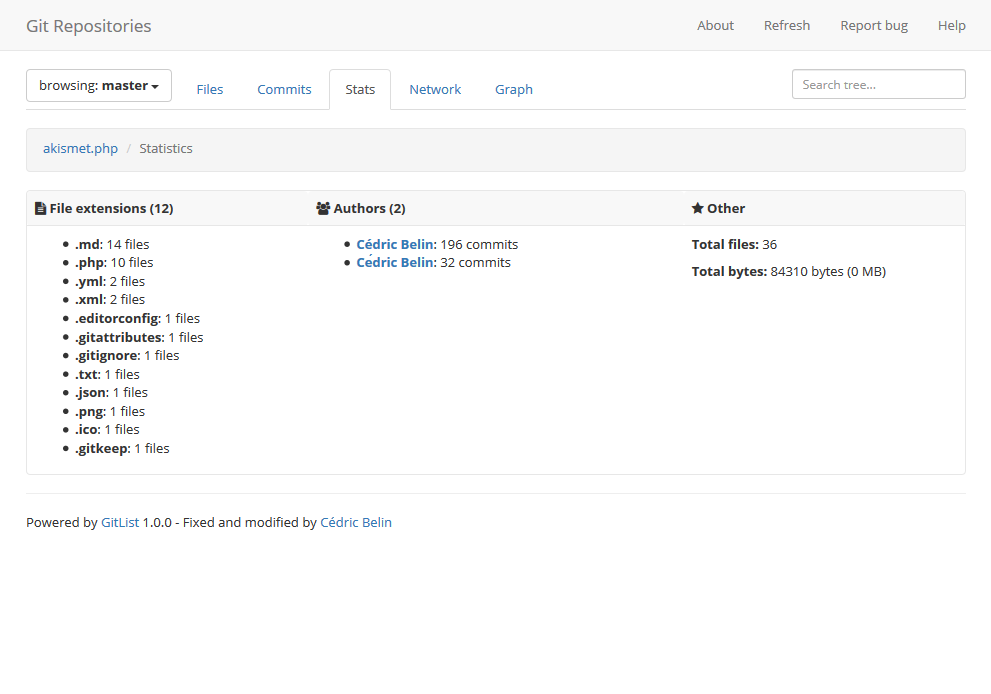Viewport: 991px width, 694px height.
Task: Switch to the Commits tab
Action: coord(283,89)
